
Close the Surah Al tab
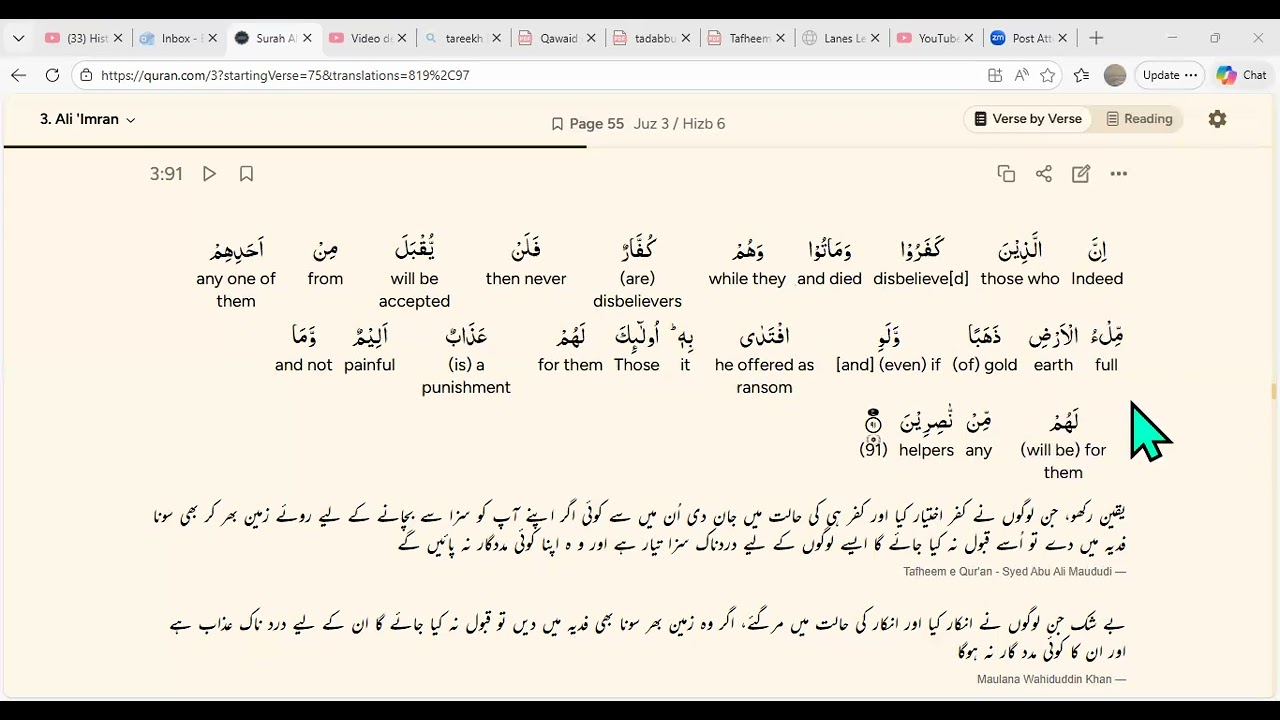307,38
